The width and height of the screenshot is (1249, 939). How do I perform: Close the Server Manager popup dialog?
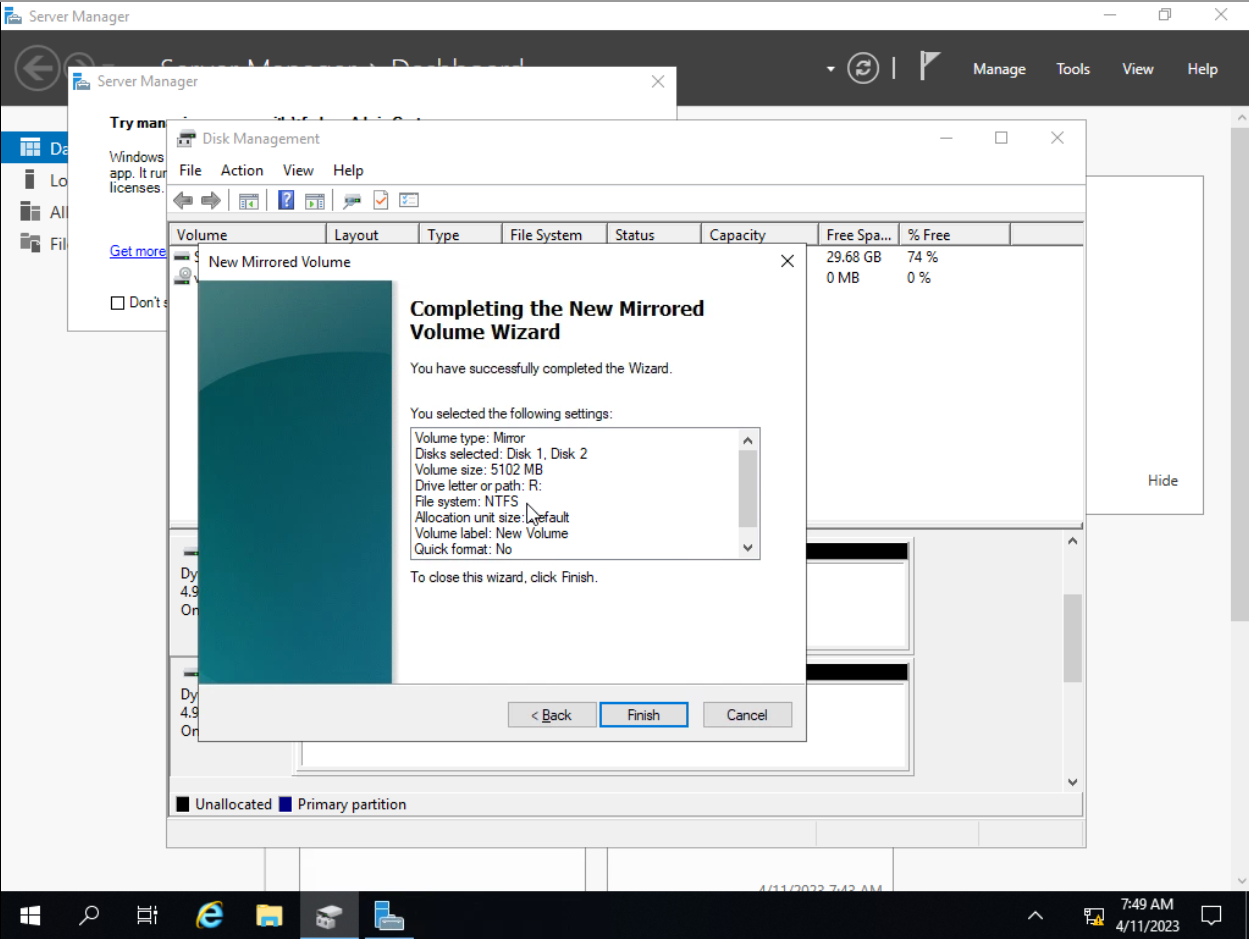(x=658, y=82)
